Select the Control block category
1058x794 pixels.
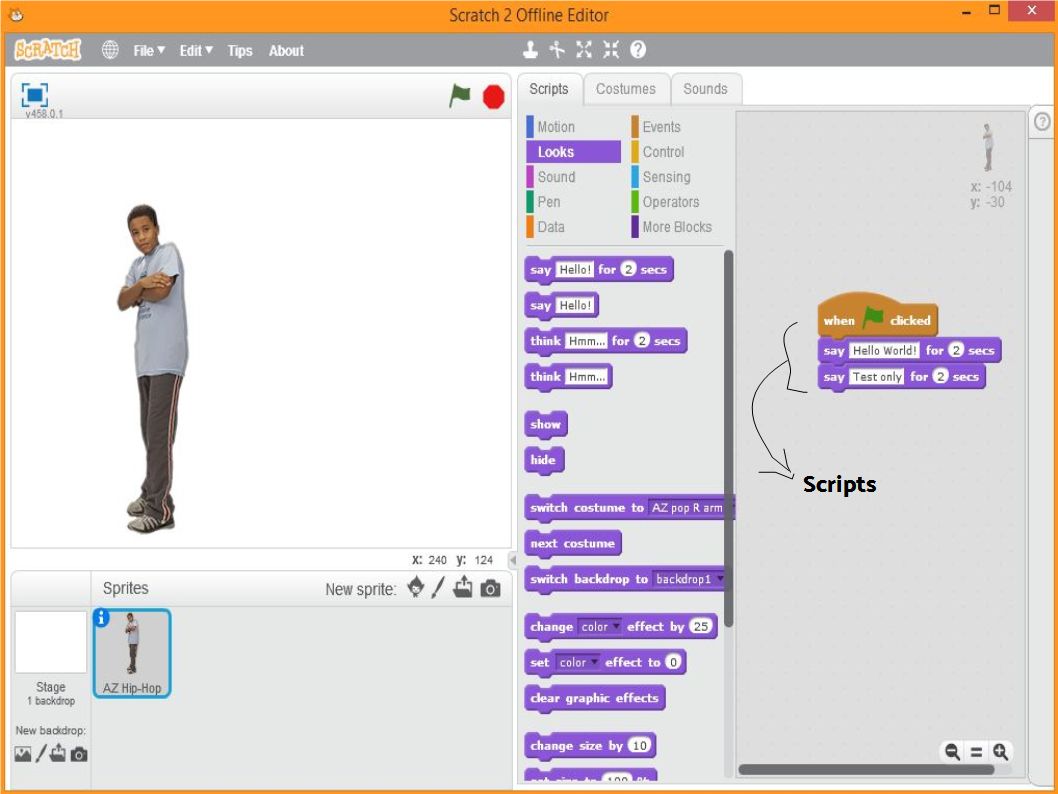coord(664,151)
